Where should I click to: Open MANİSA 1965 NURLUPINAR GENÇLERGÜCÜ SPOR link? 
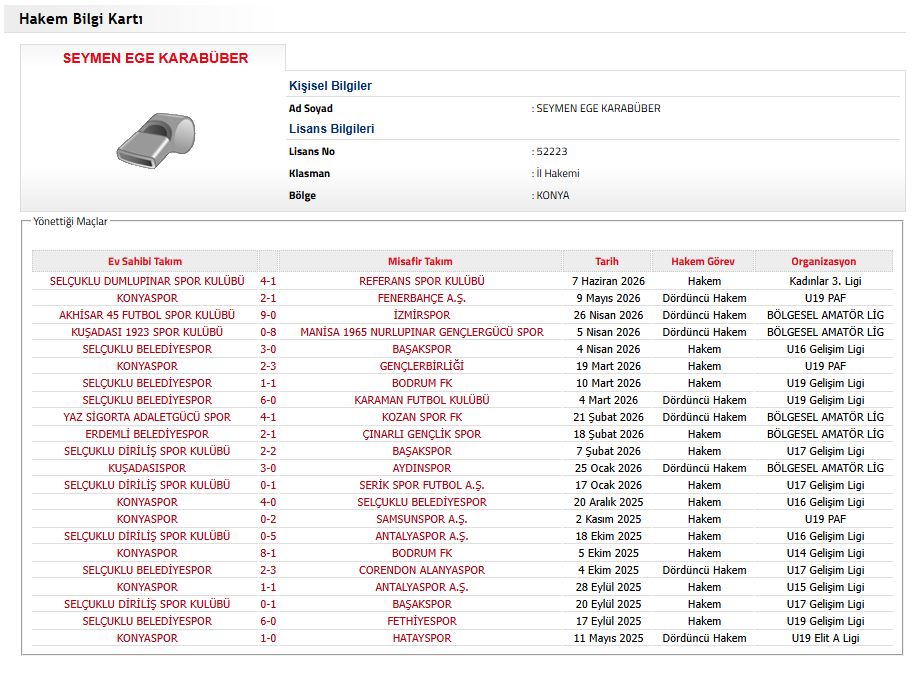pyautogui.click(x=421, y=332)
